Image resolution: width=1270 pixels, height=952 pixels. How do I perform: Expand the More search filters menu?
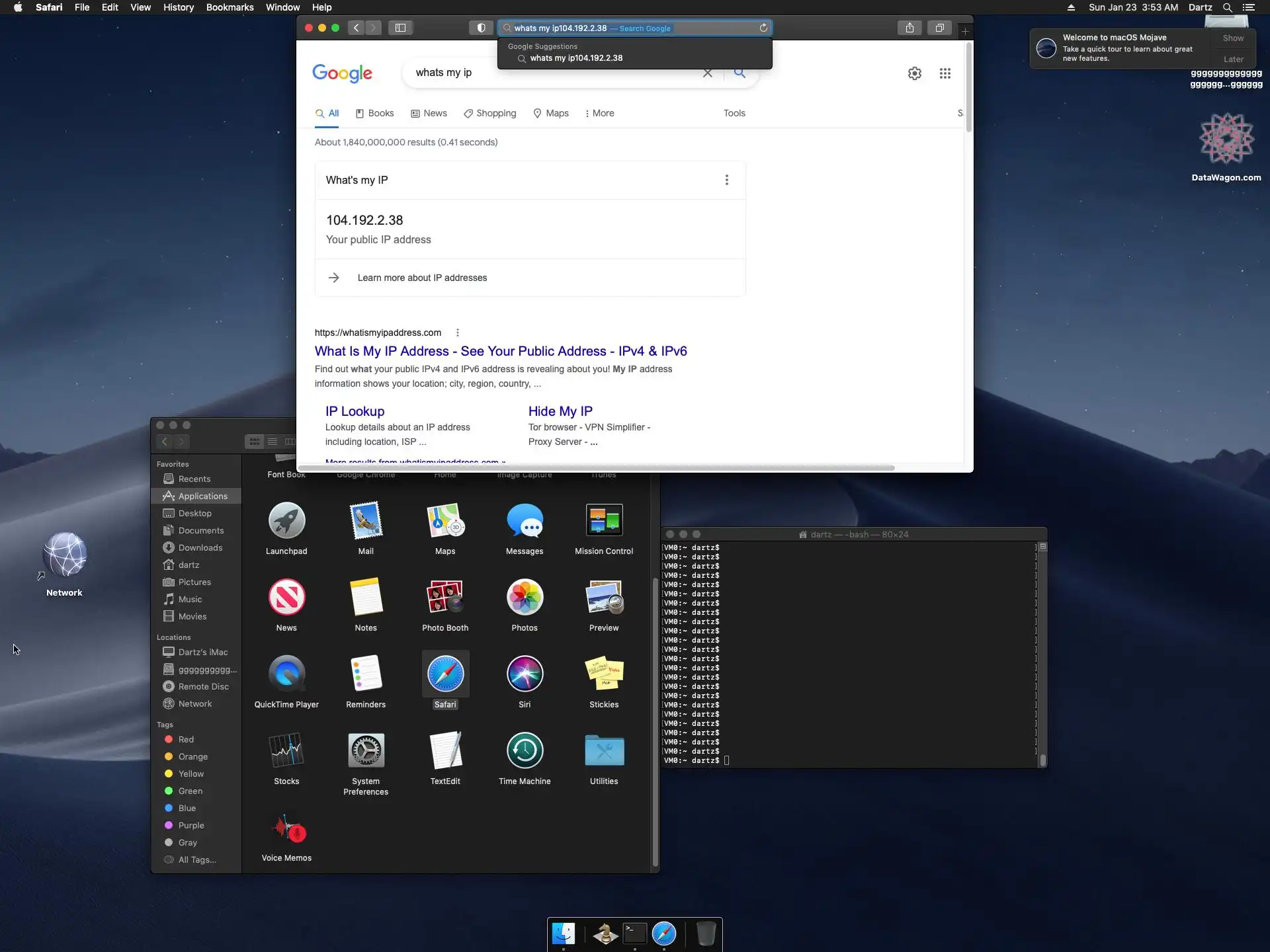599,113
